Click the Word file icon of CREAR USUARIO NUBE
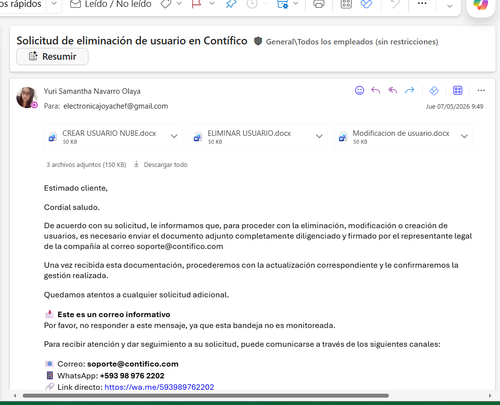500x405 pixels. [53, 137]
